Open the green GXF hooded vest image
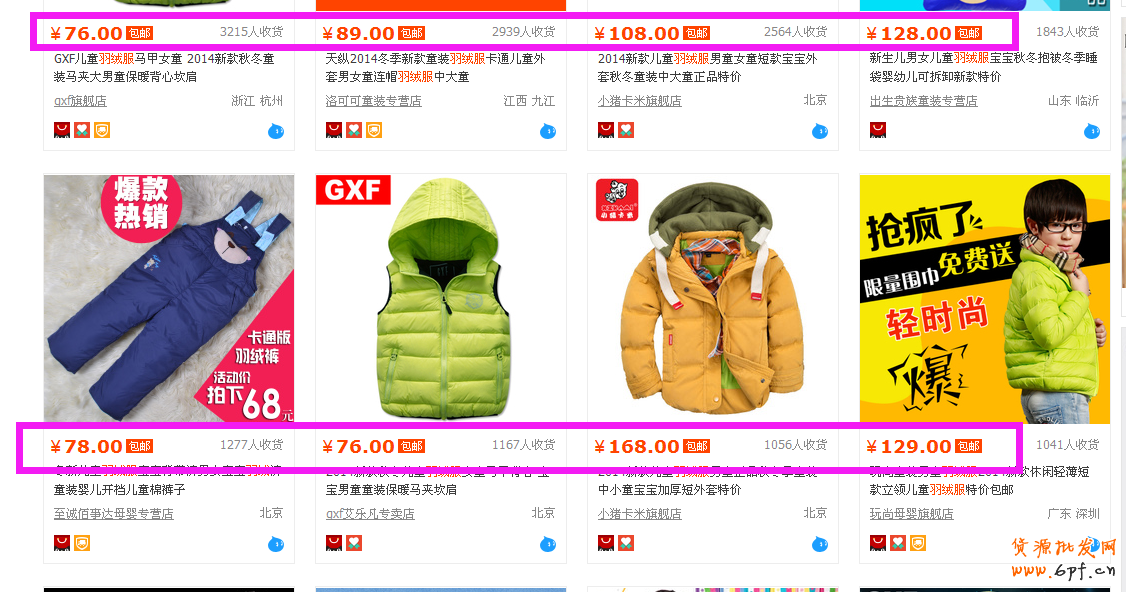 coord(441,298)
